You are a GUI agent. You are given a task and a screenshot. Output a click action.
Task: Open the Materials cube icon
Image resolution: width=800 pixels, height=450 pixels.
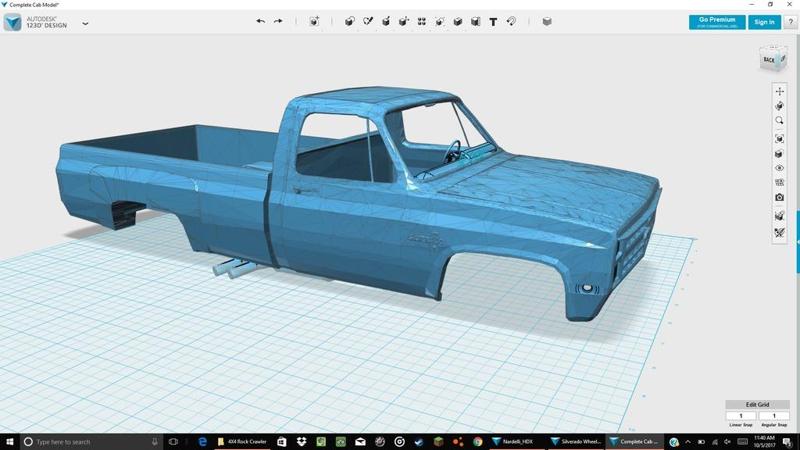point(546,21)
